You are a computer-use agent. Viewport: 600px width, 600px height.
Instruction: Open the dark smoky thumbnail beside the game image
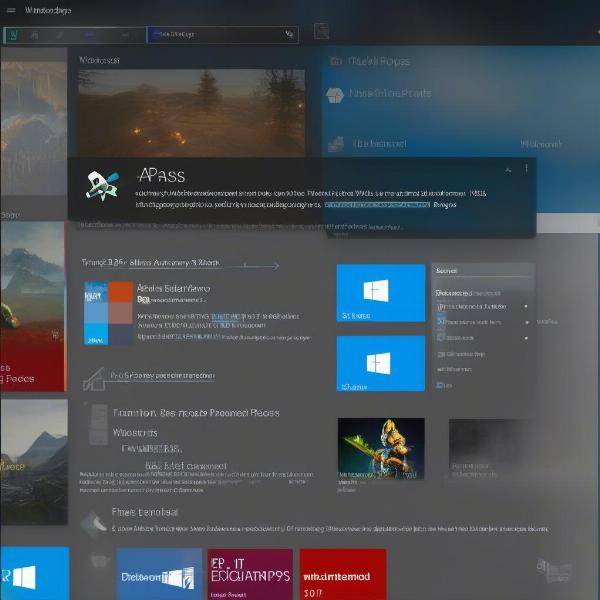coord(491,448)
